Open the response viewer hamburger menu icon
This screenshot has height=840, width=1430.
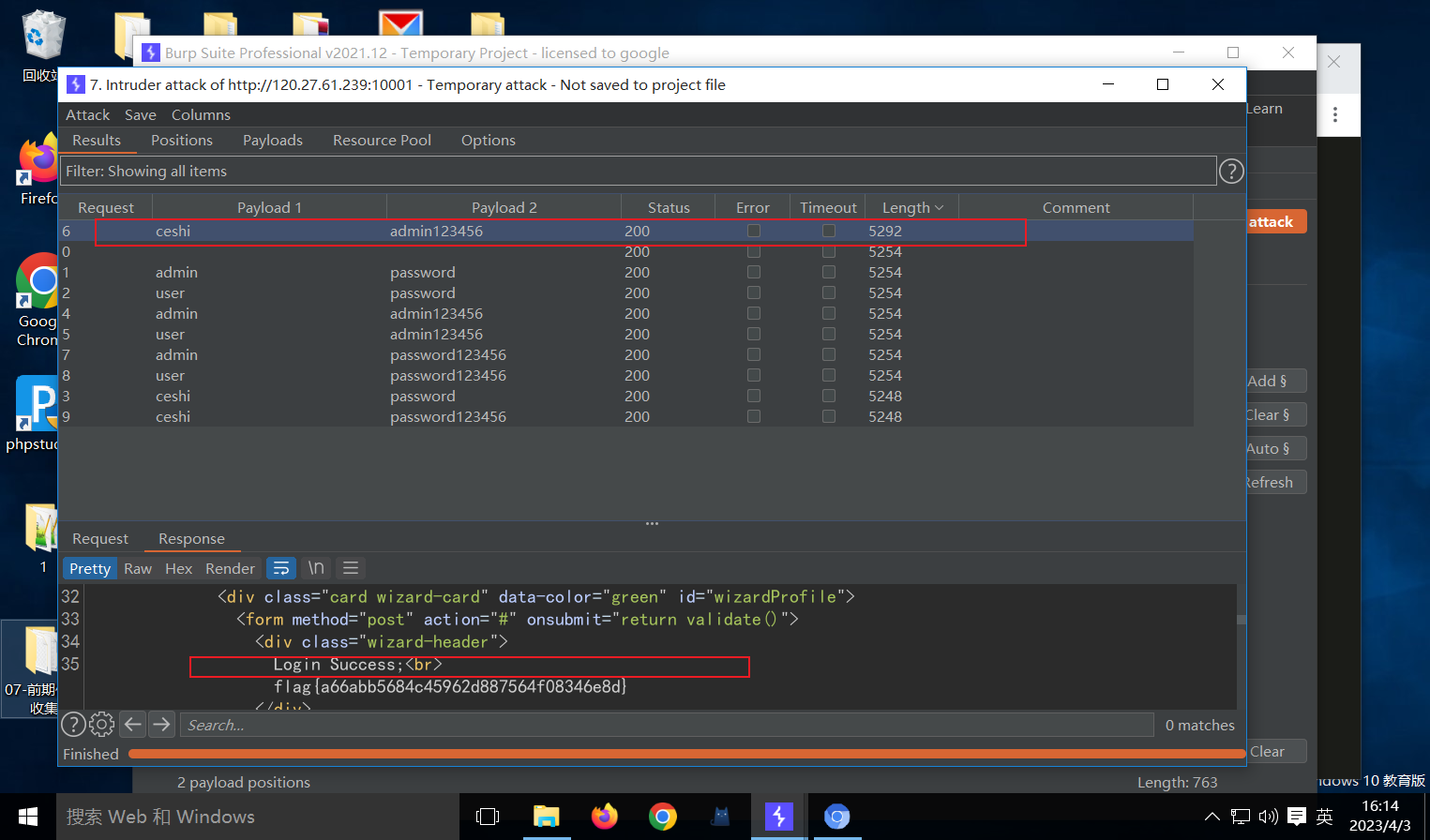point(351,568)
